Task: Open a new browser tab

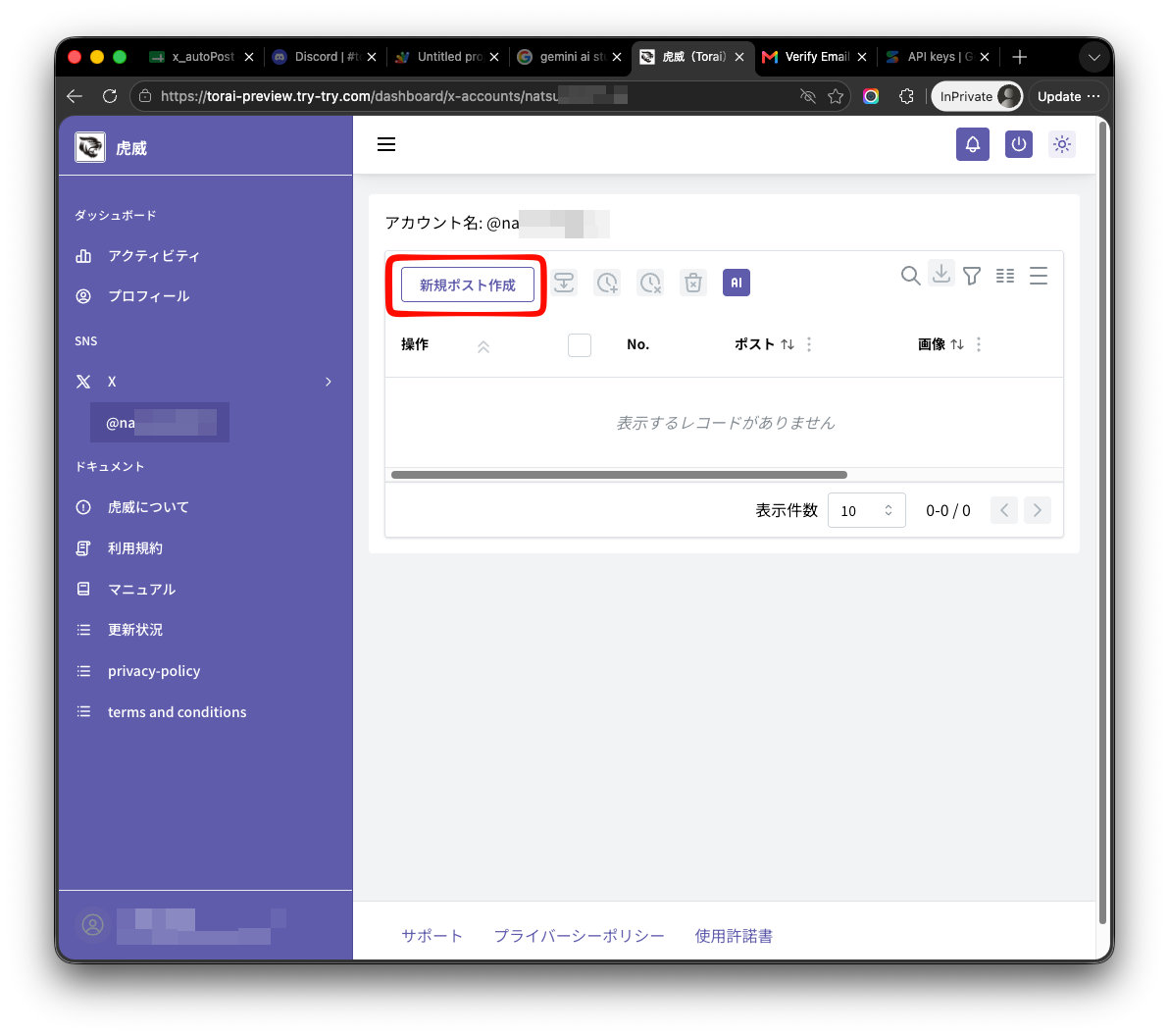Action: (x=1020, y=57)
